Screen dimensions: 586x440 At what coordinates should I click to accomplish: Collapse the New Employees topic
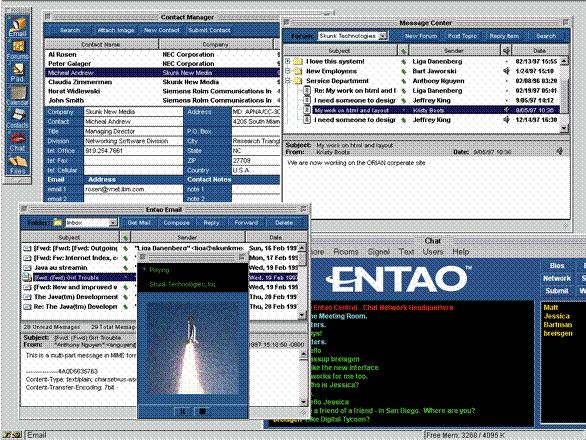(287, 71)
